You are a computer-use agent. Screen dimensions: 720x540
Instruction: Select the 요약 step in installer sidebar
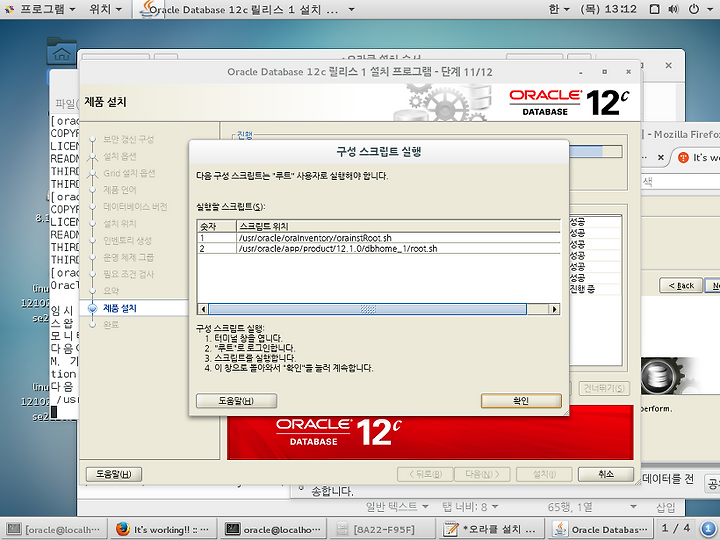pyautogui.click(x=111, y=291)
